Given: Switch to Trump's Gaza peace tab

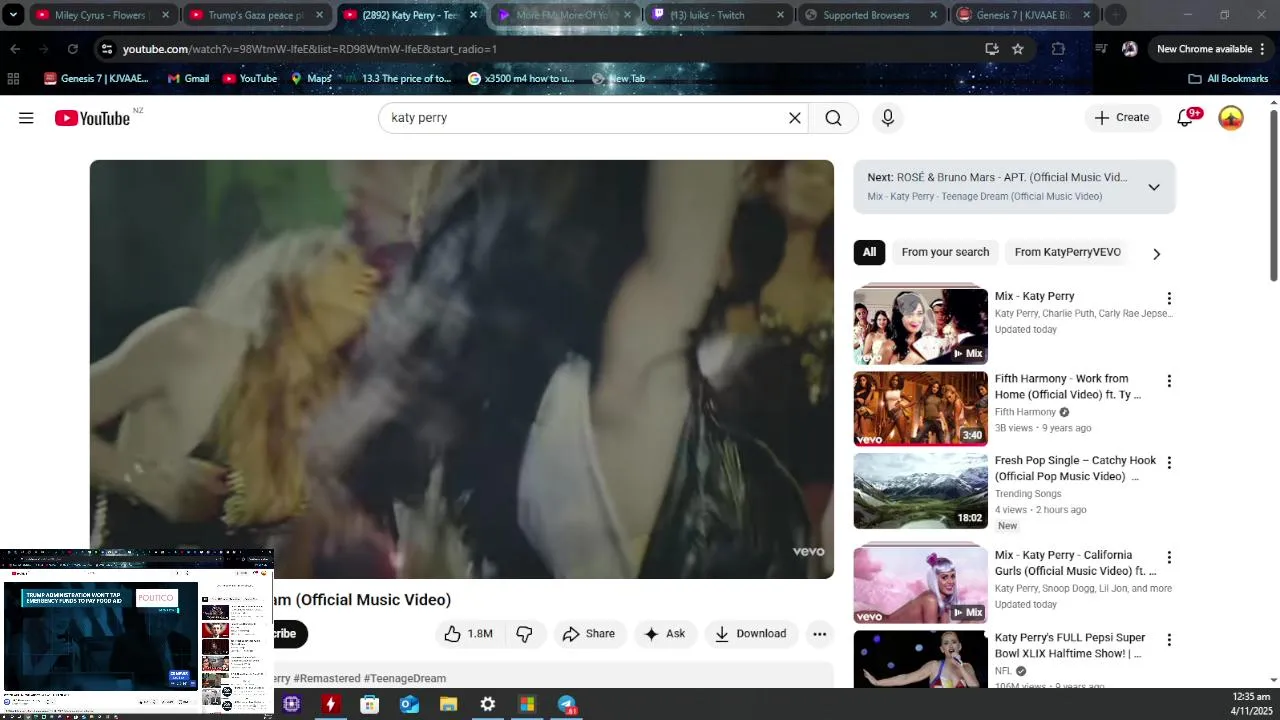Looking at the screenshot, I should [255, 15].
